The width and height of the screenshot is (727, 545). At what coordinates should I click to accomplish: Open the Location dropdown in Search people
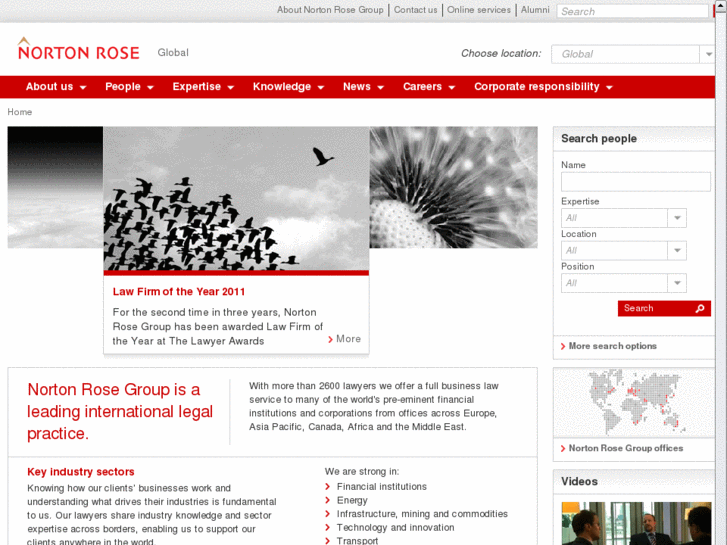[x=677, y=251]
